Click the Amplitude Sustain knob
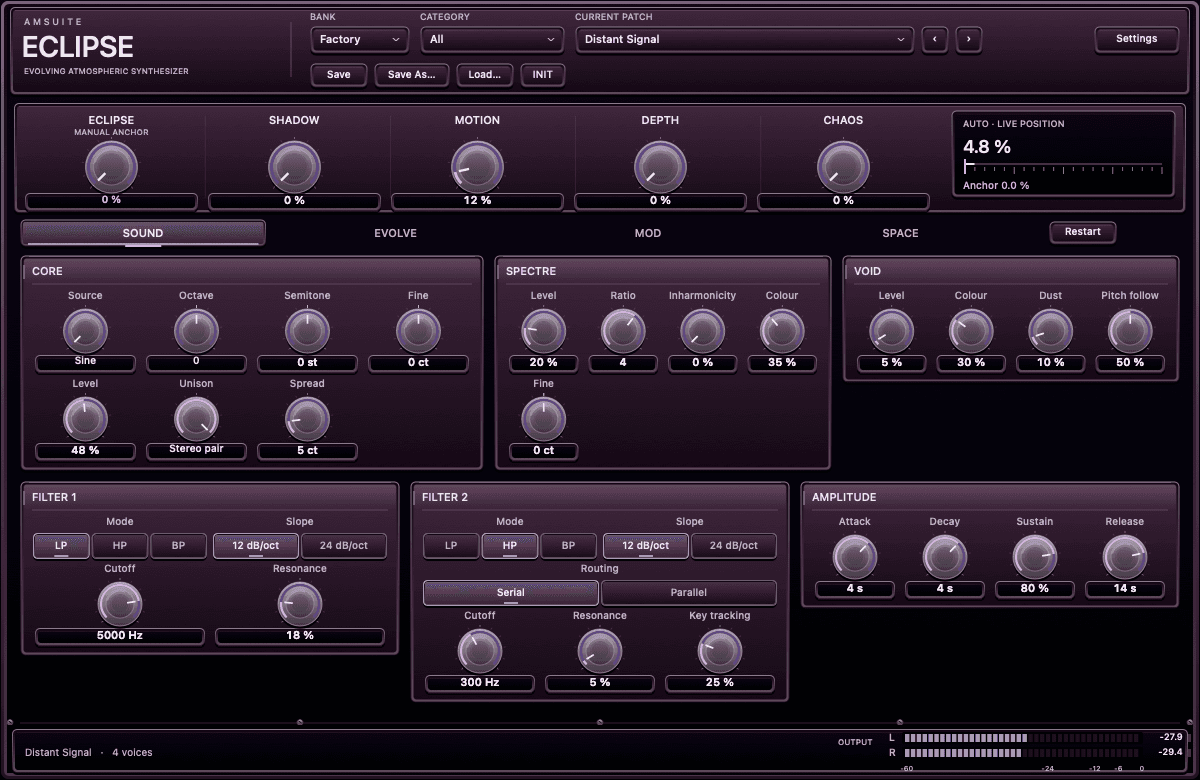The image size is (1200, 780). pos(1035,556)
